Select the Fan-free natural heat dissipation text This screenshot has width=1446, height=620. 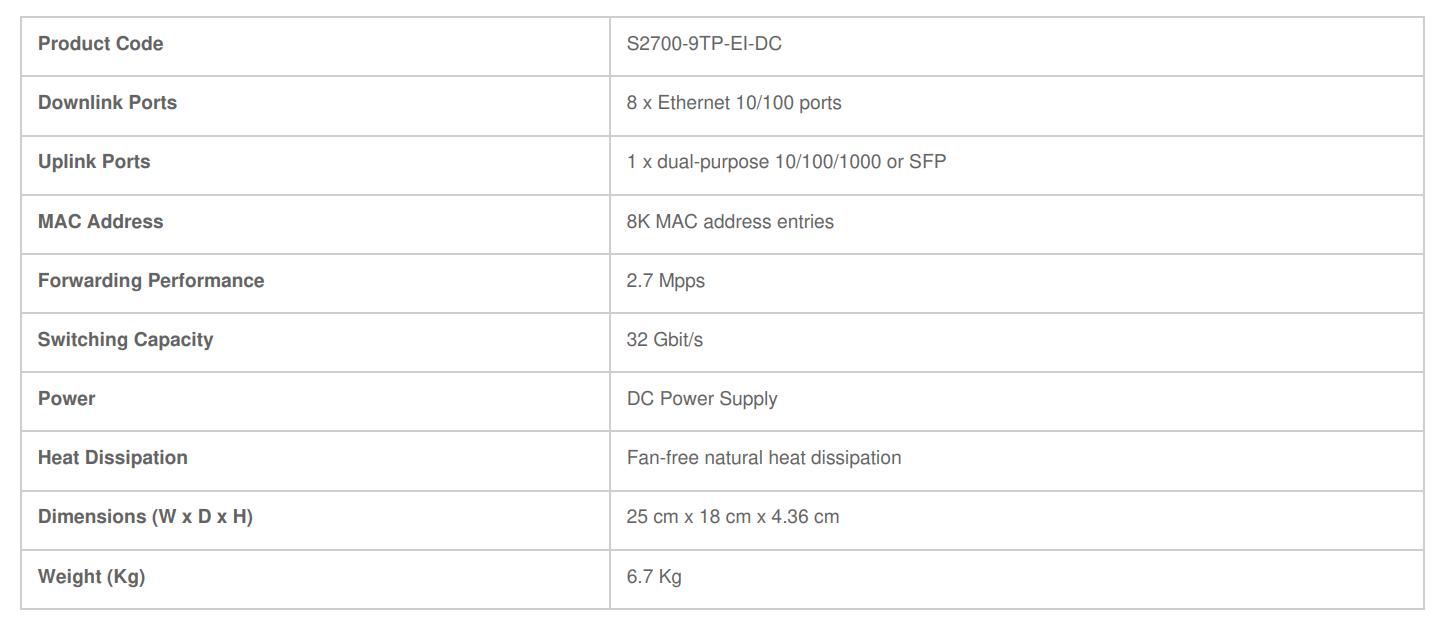coord(764,458)
